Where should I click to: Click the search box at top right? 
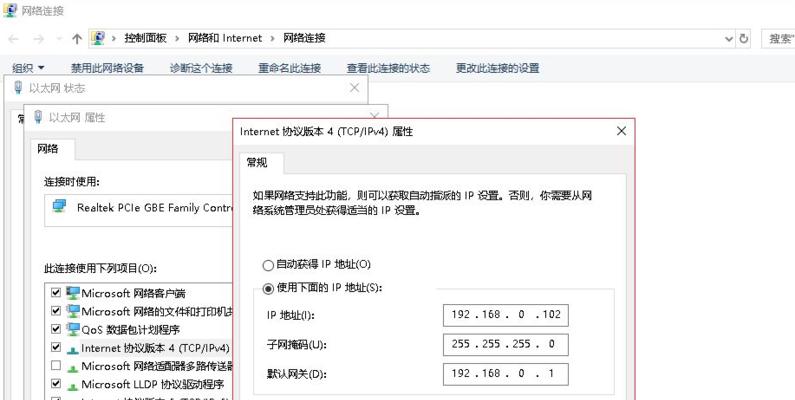pos(778,39)
